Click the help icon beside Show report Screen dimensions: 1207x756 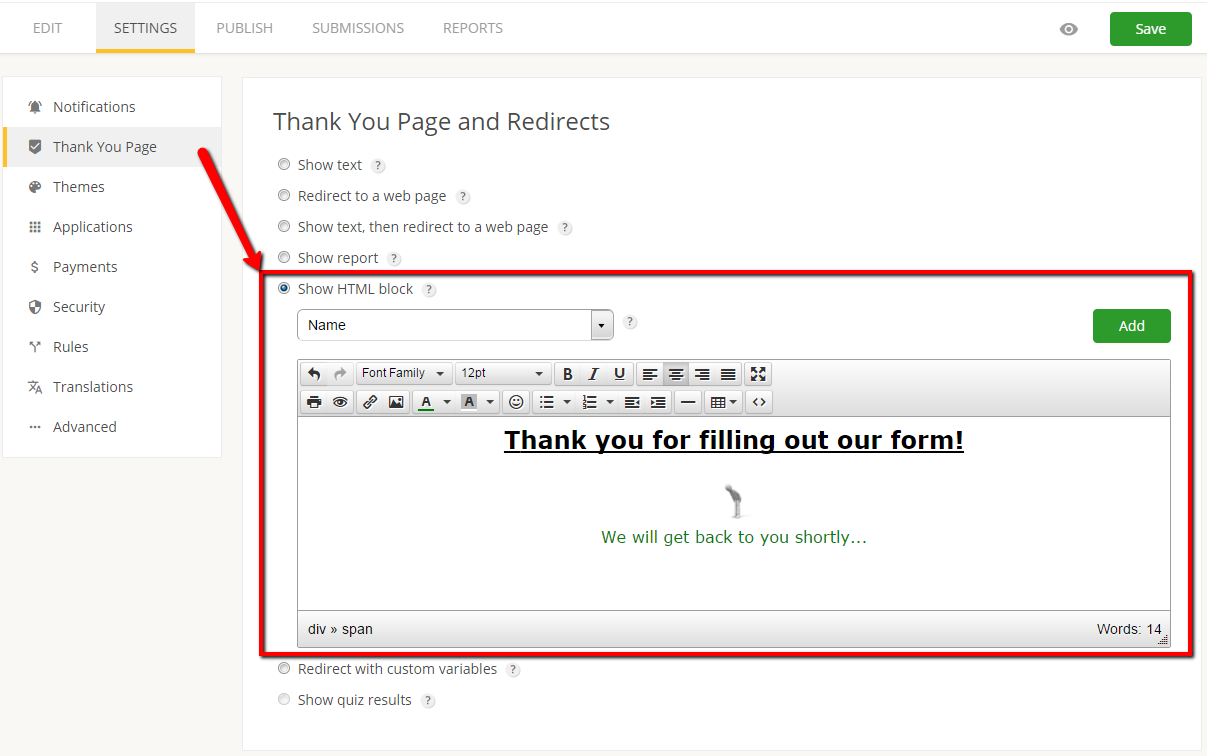click(394, 259)
